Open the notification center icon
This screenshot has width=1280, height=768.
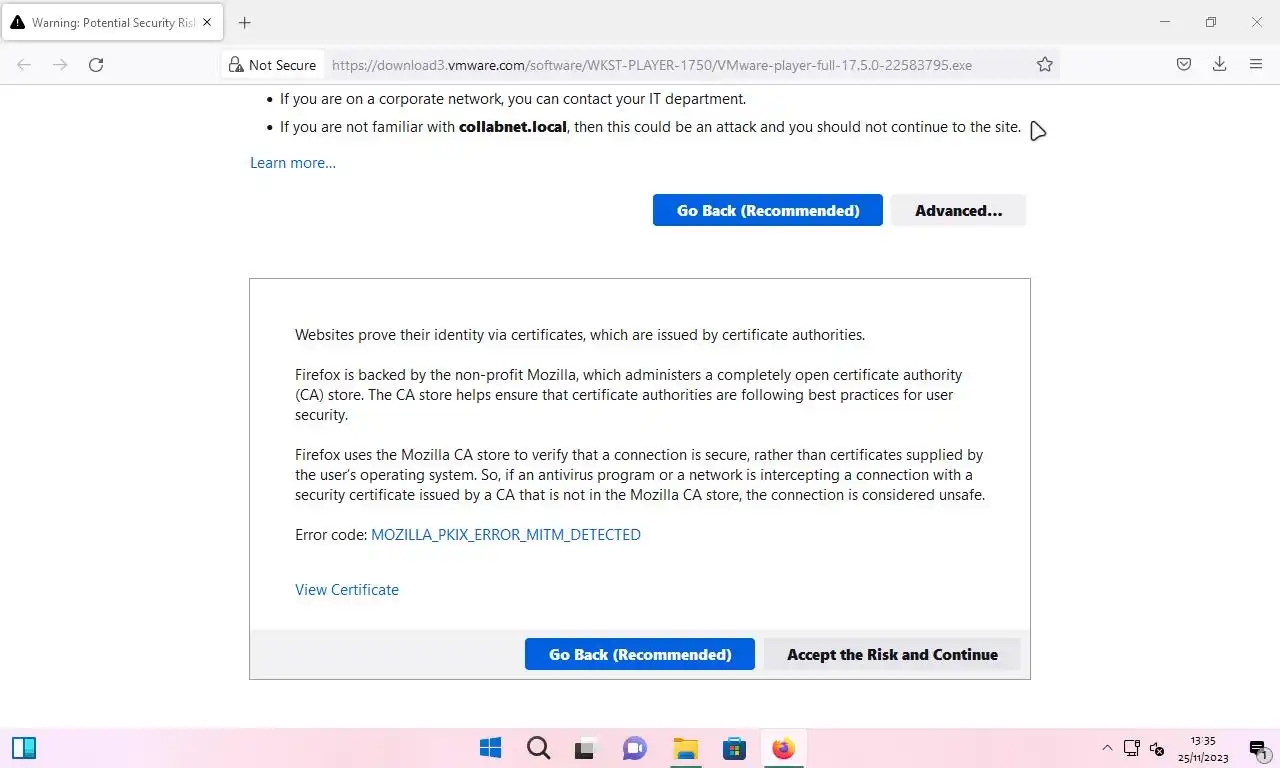1258,749
